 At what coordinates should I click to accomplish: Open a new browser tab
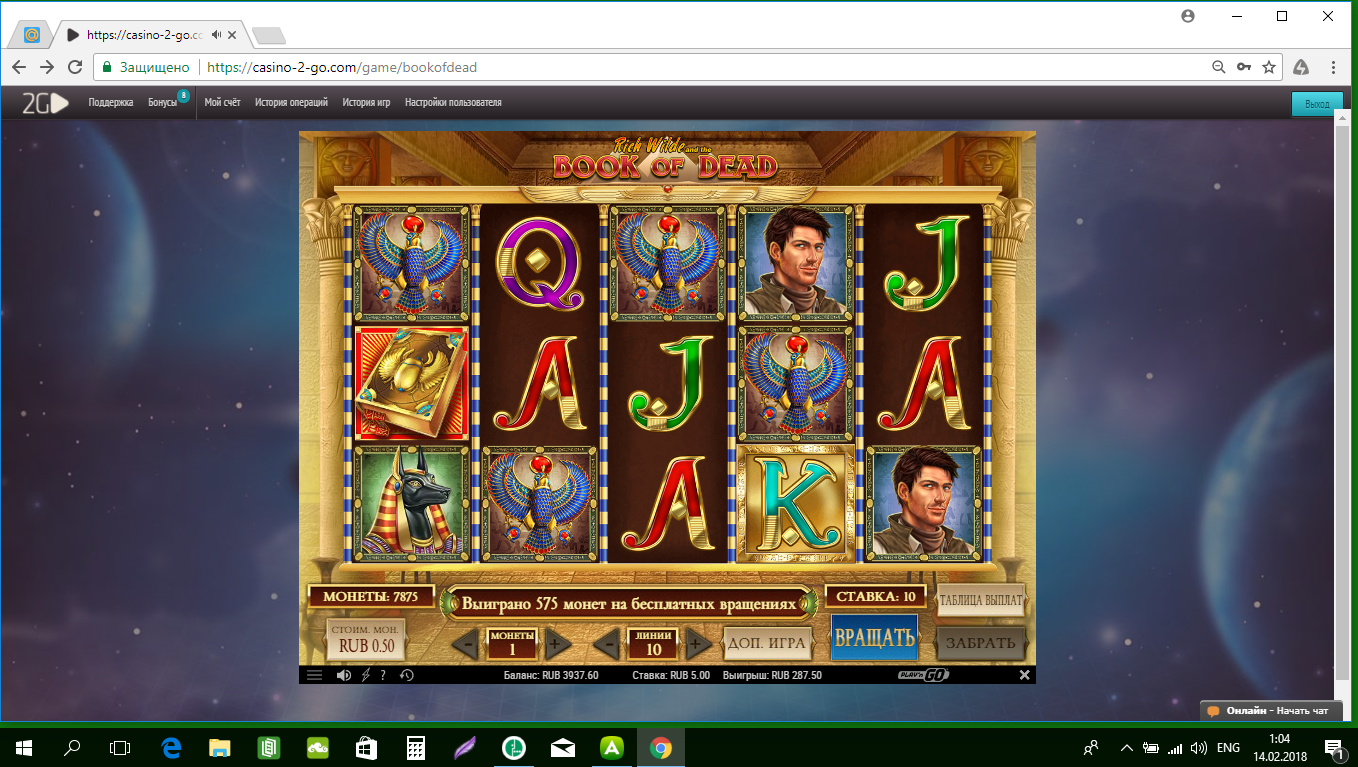pos(268,36)
